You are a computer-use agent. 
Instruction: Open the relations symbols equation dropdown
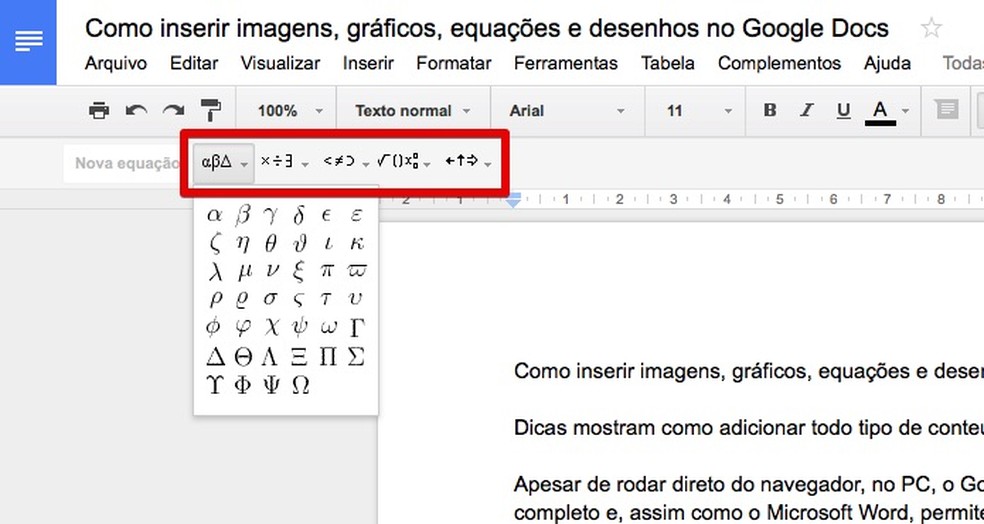pos(346,163)
